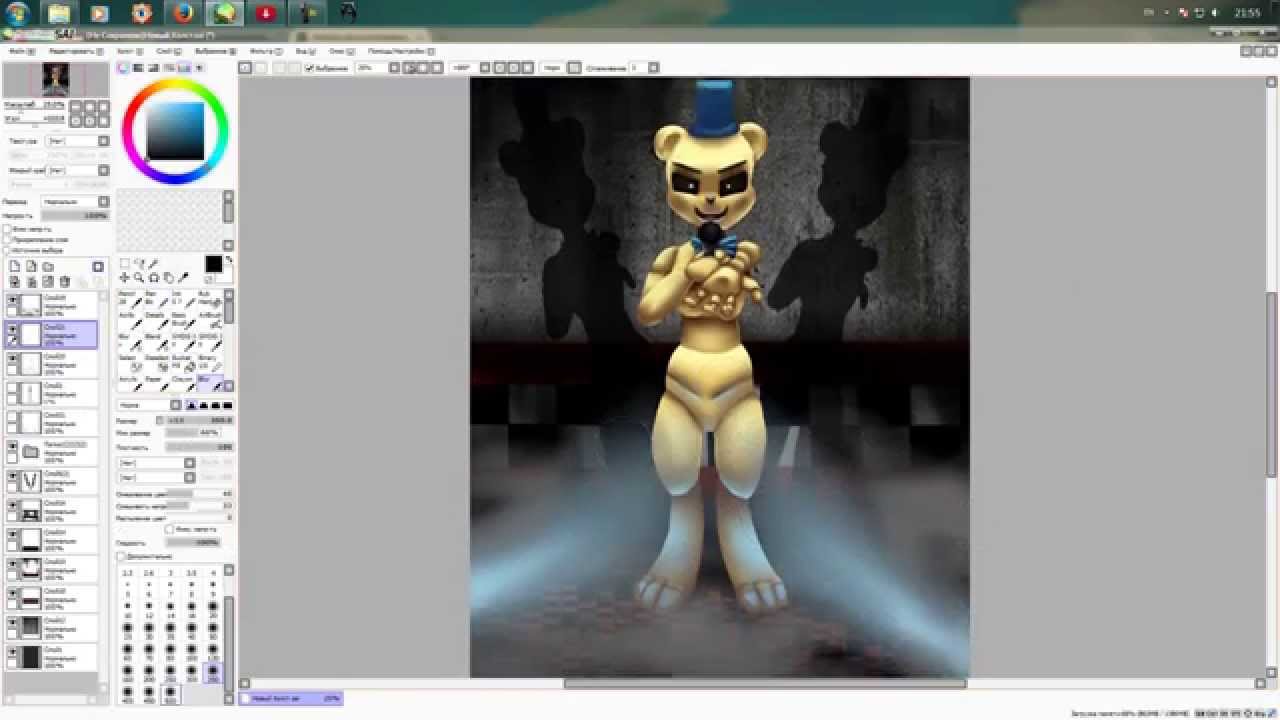The image size is (1280, 720).
Task: Open the layer Текстура dropdown
Action: pyautogui.click(x=77, y=141)
